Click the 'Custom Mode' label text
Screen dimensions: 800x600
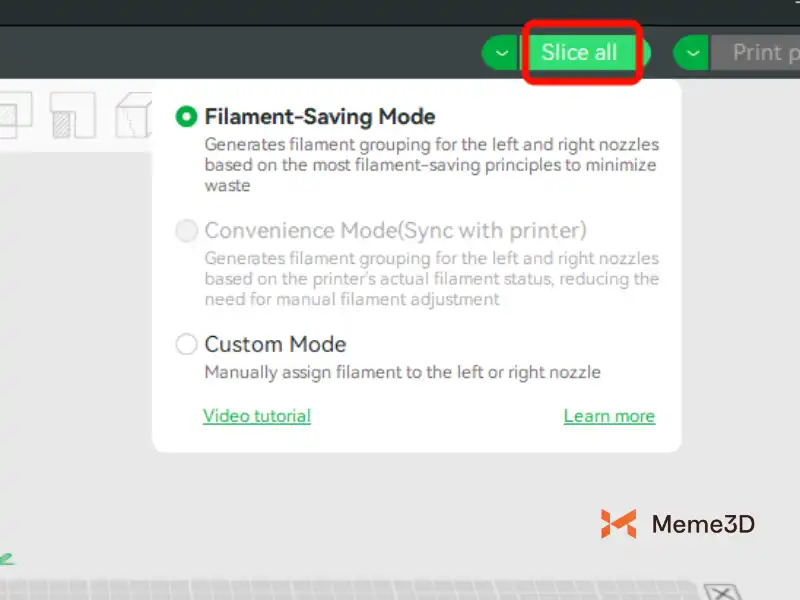275,345
